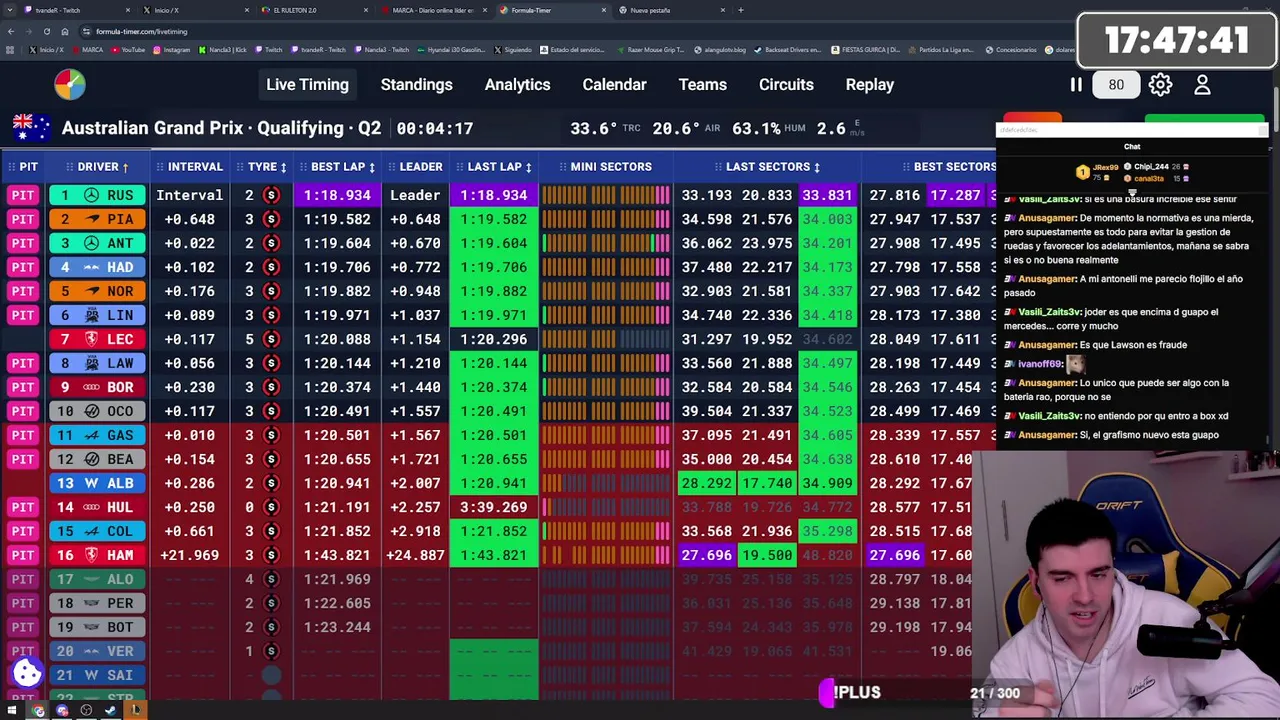Open the Analytics page
This screenshot has height=720, width=1280.
[517, 85]
